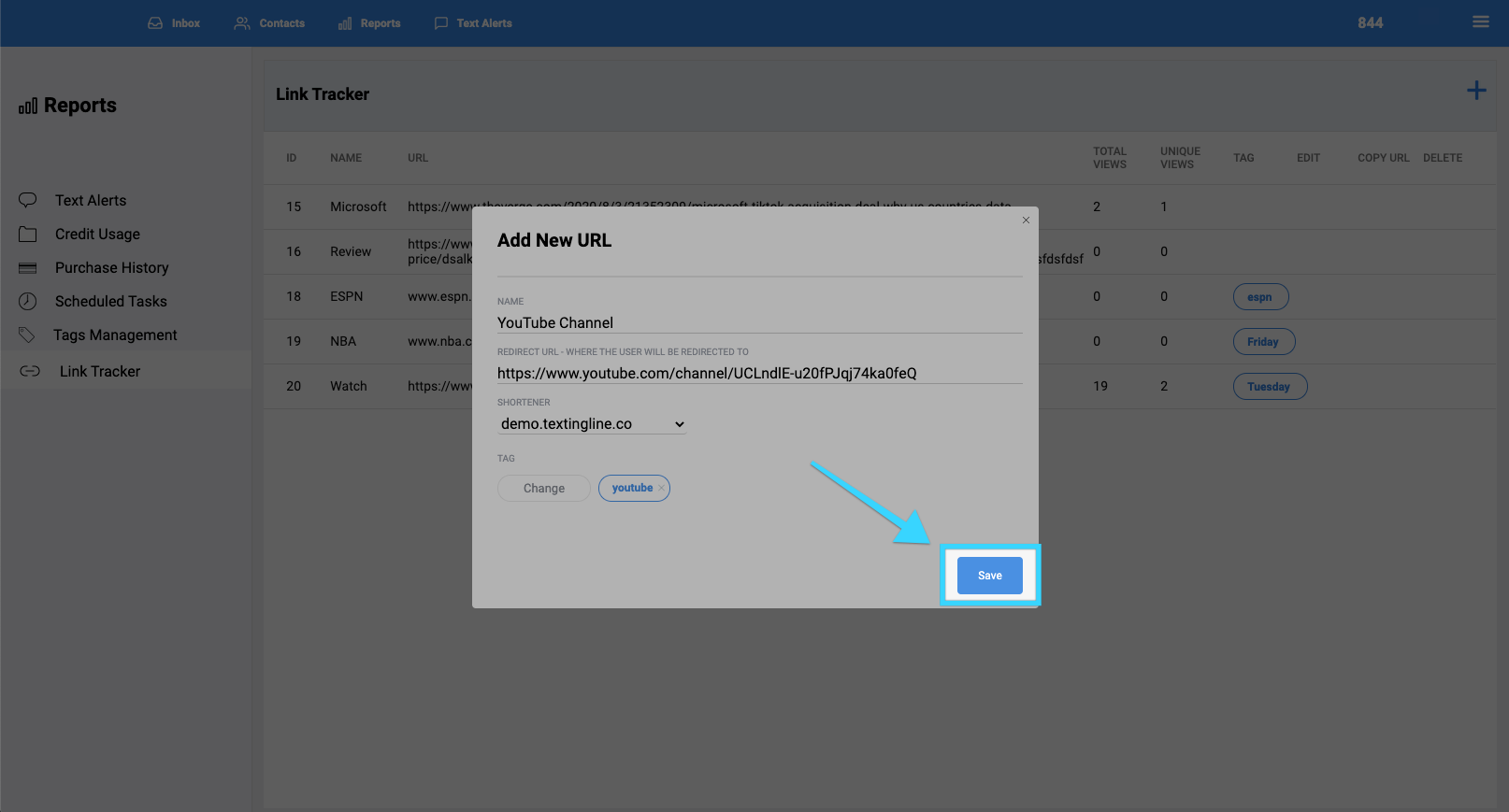
Task: Remove the youtube tag with its x
Action: [x=661, y=488]
